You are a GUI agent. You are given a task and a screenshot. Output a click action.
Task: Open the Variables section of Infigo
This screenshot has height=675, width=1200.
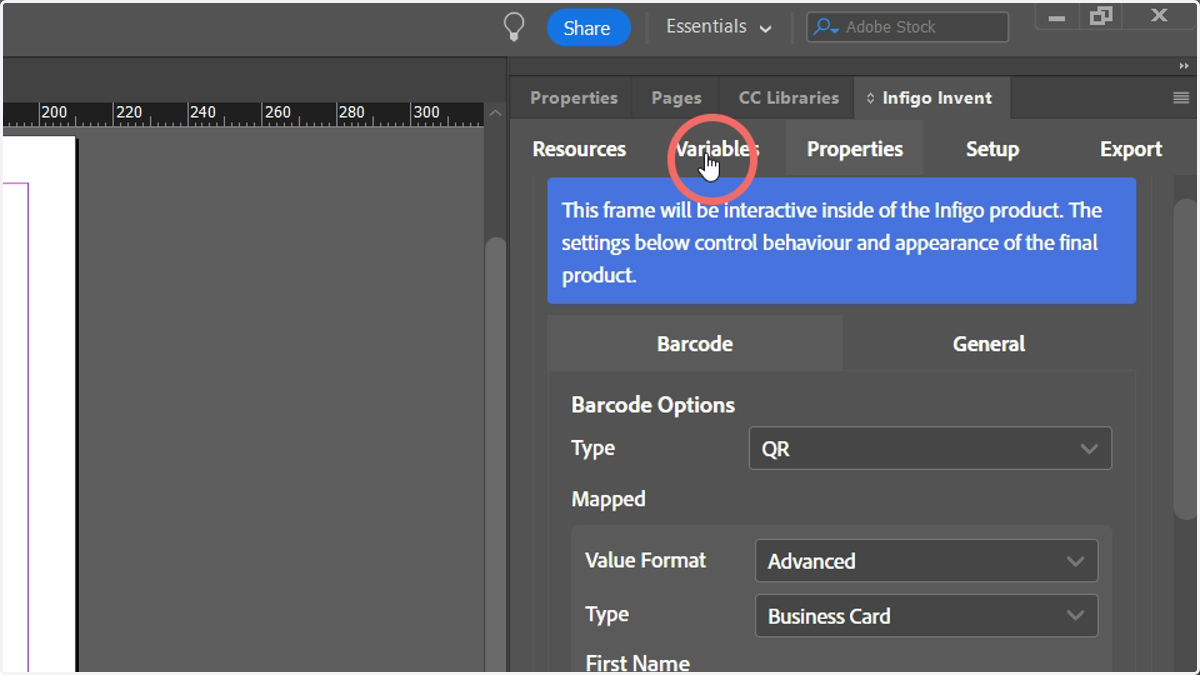716,149
